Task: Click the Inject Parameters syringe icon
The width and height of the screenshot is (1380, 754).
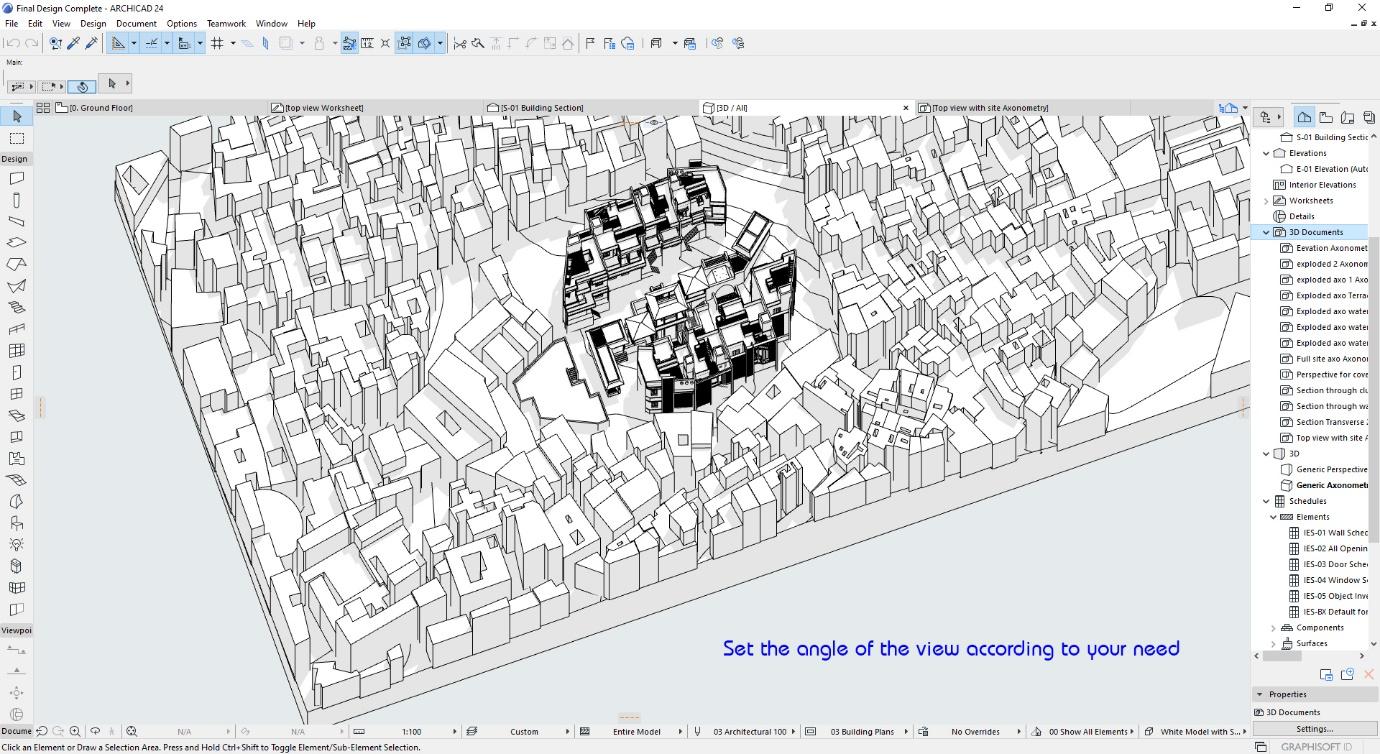Action: point(91,43)
